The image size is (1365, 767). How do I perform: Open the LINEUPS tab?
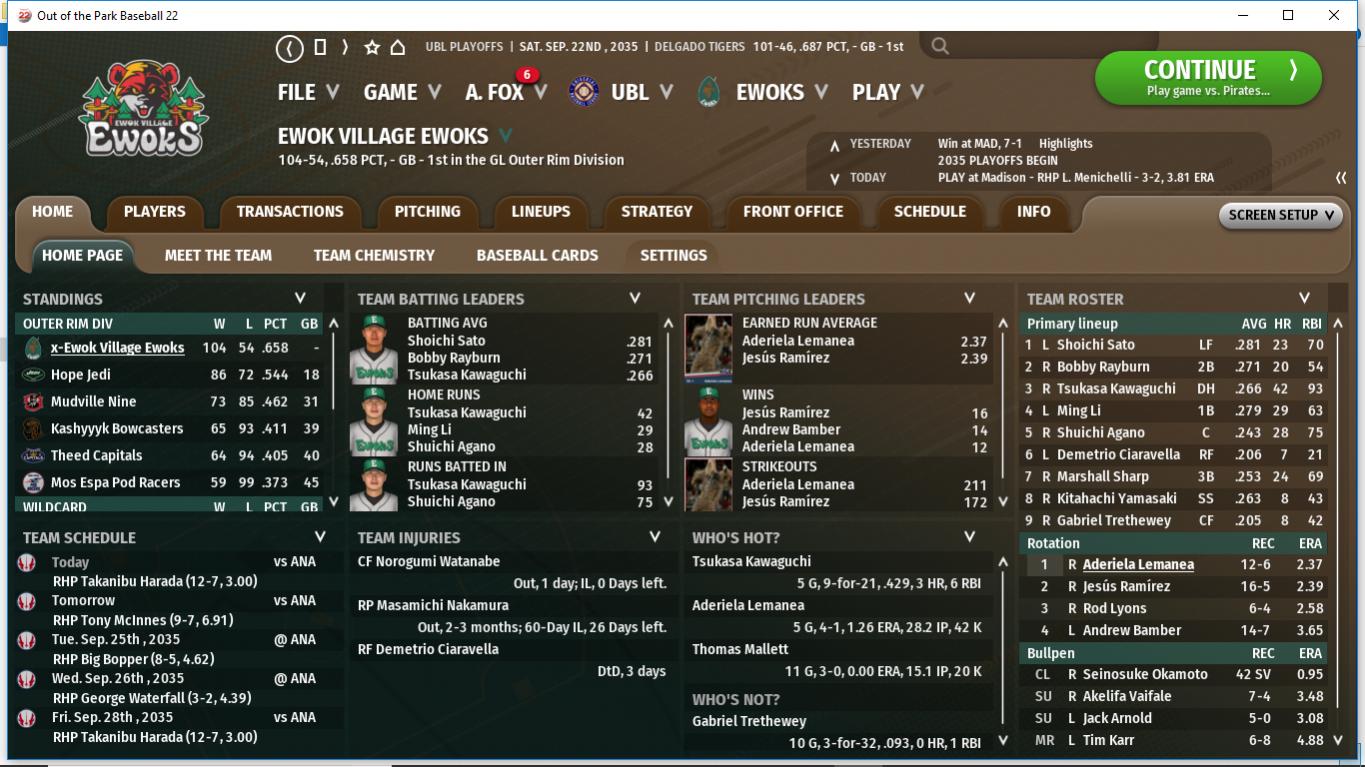[541, 212]
